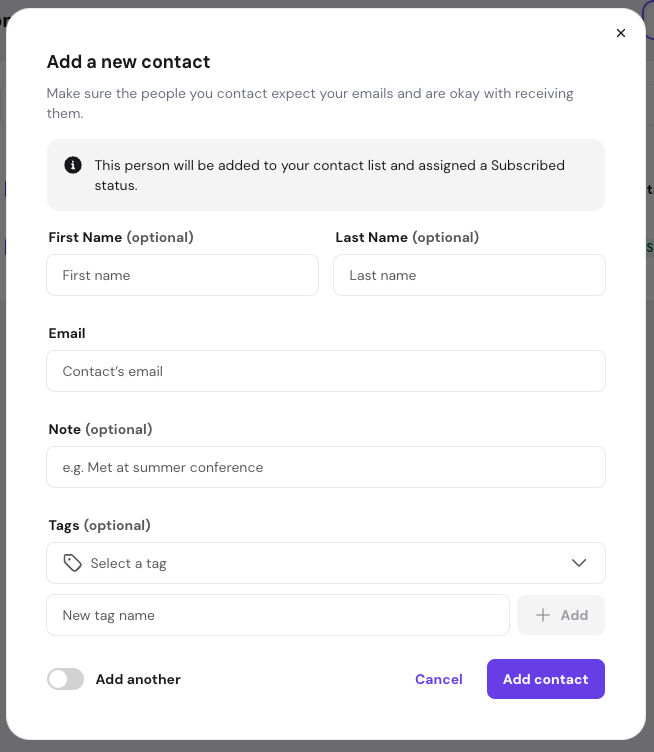Click the plus icon beside Add
This screenshot has width=654, height=752.
(543, 615)
